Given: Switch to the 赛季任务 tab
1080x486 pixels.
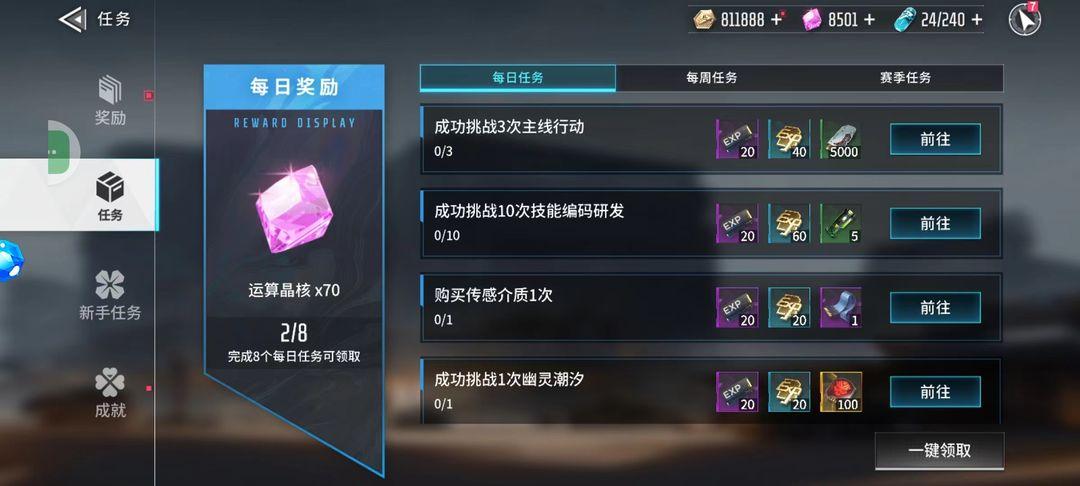Looking at the screenshot, I should pyautogui.click(x=905, y=78).
